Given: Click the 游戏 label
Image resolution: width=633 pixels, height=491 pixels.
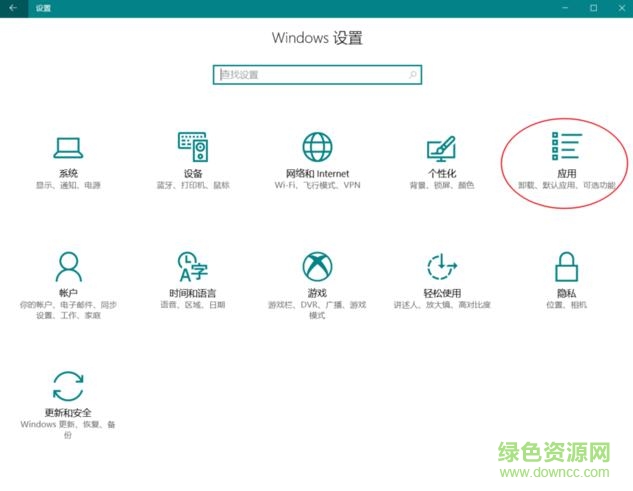Looking at the screenshot, I should click(x=317, y=293).
